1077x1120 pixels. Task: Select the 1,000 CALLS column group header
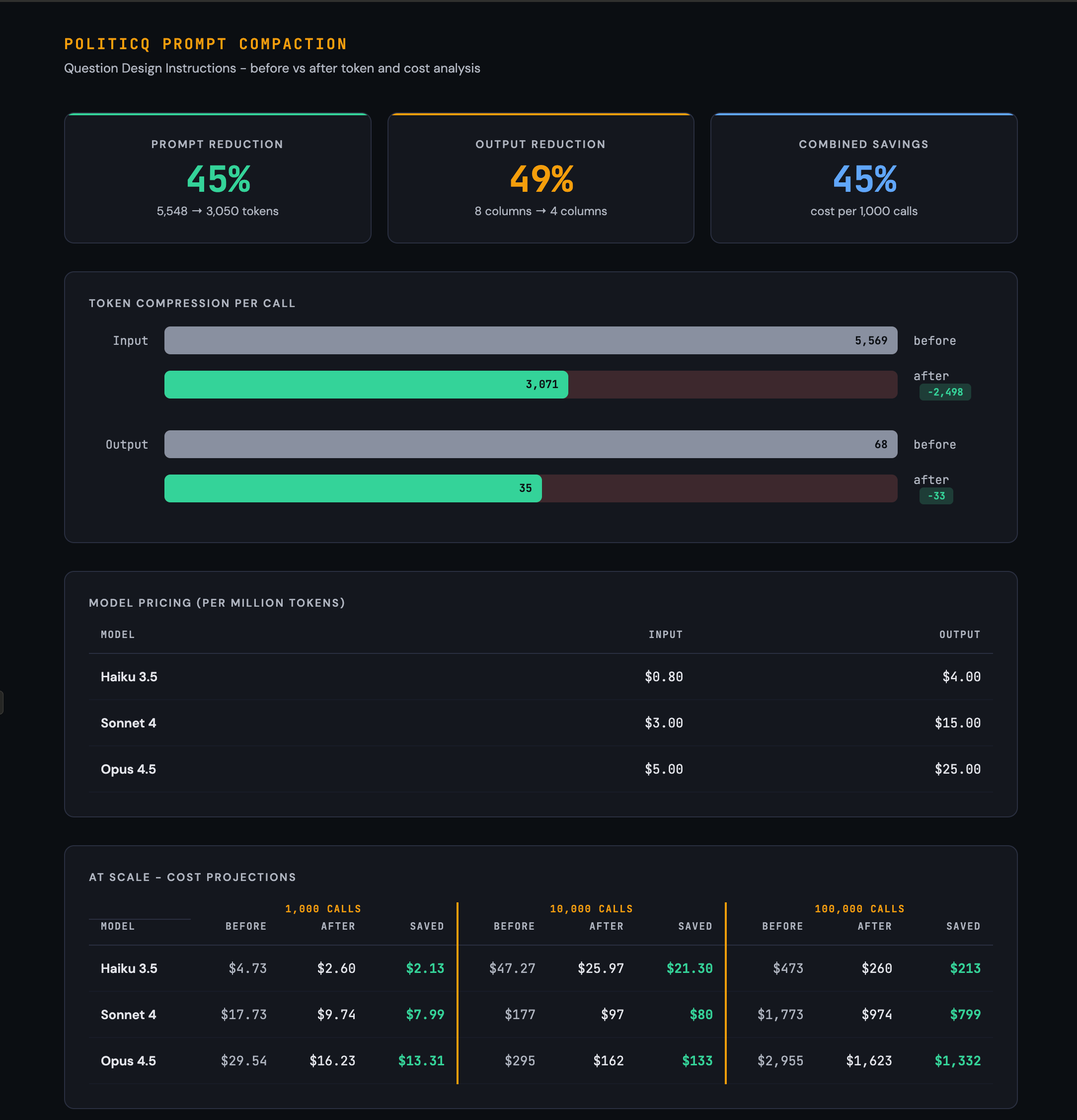point(323,908)
